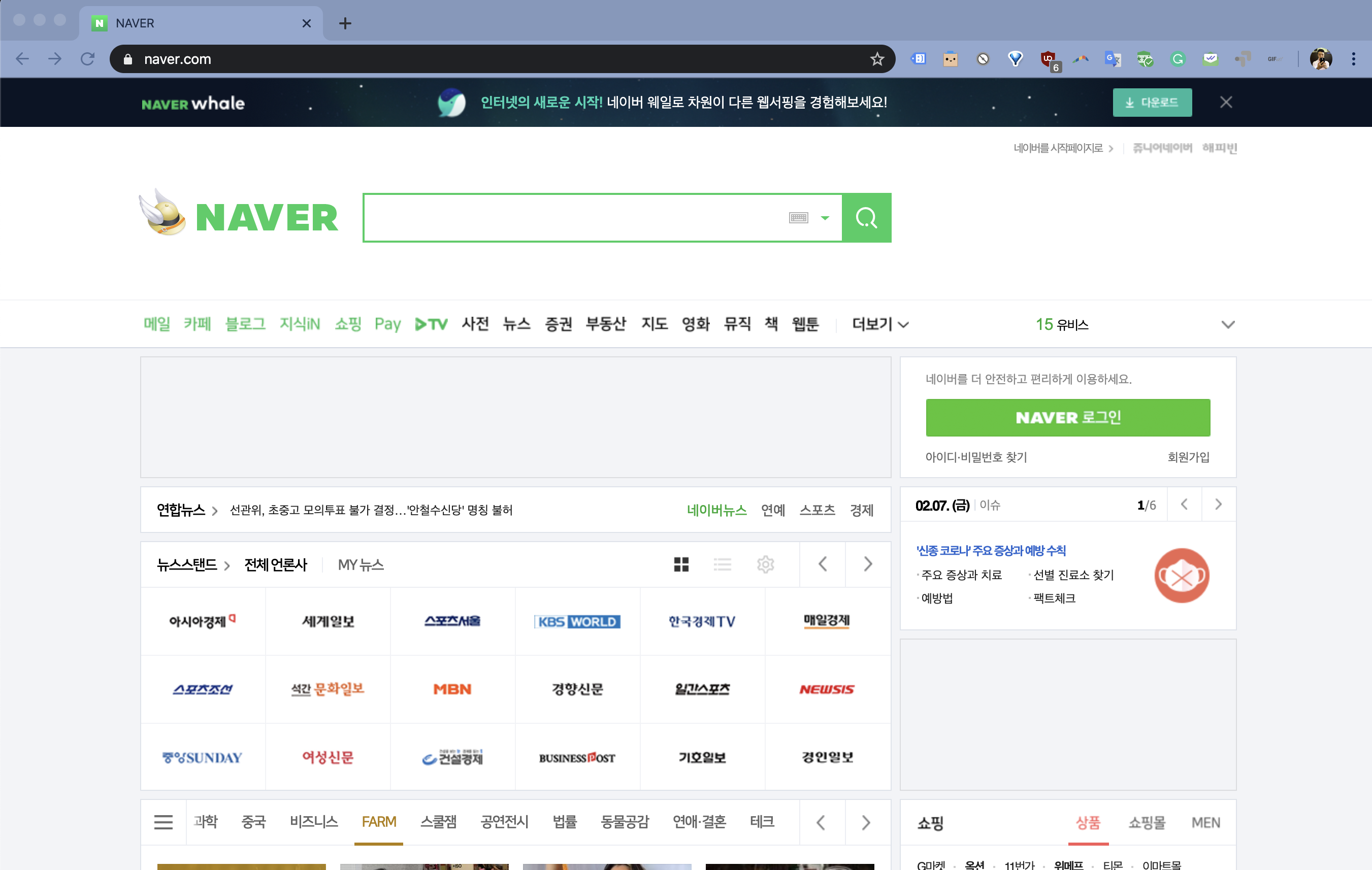Expand the search autocomplete dropdown arrow

(825, 218)
